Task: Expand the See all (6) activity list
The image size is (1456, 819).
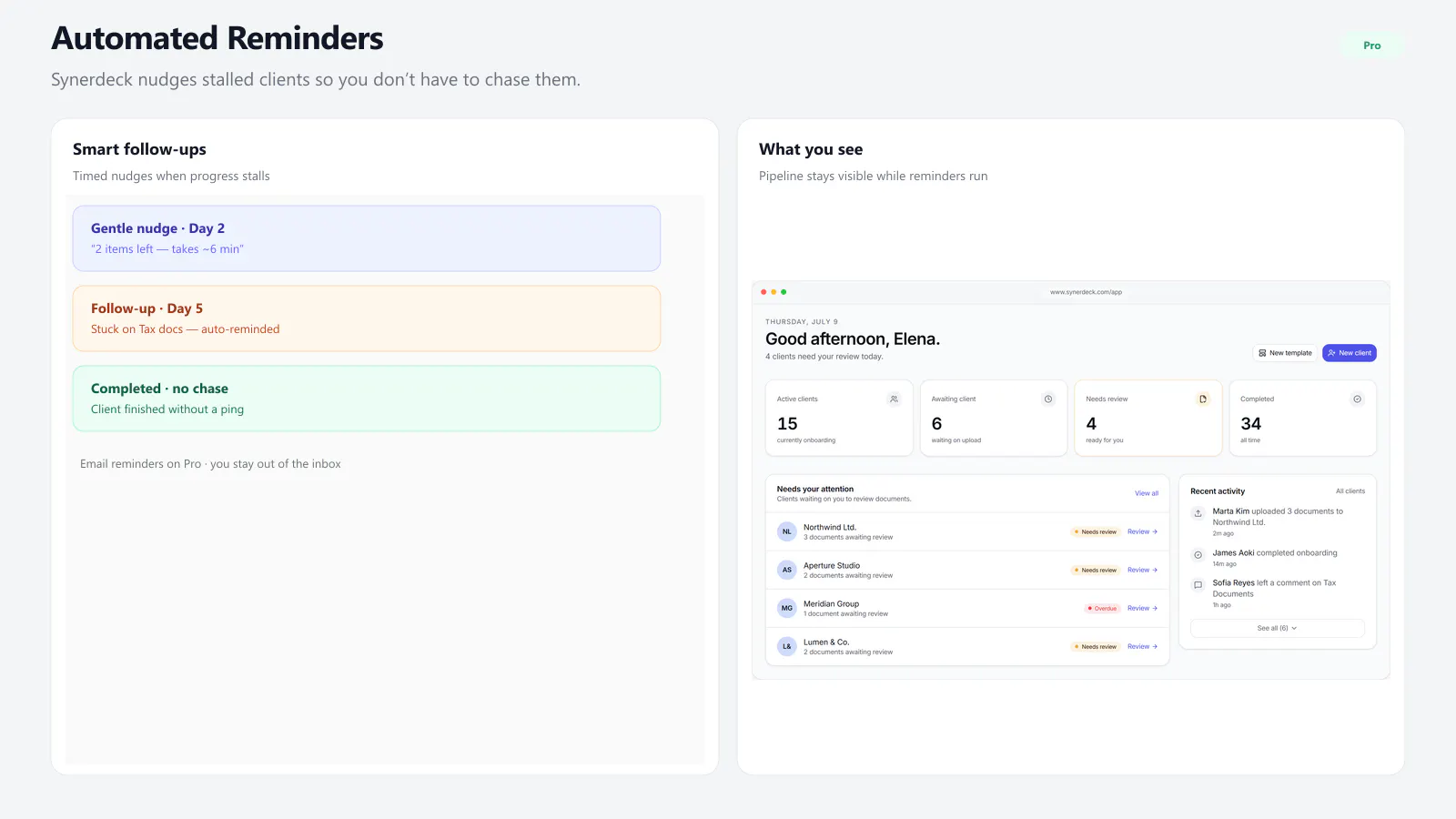Action: pos(1277,628)
